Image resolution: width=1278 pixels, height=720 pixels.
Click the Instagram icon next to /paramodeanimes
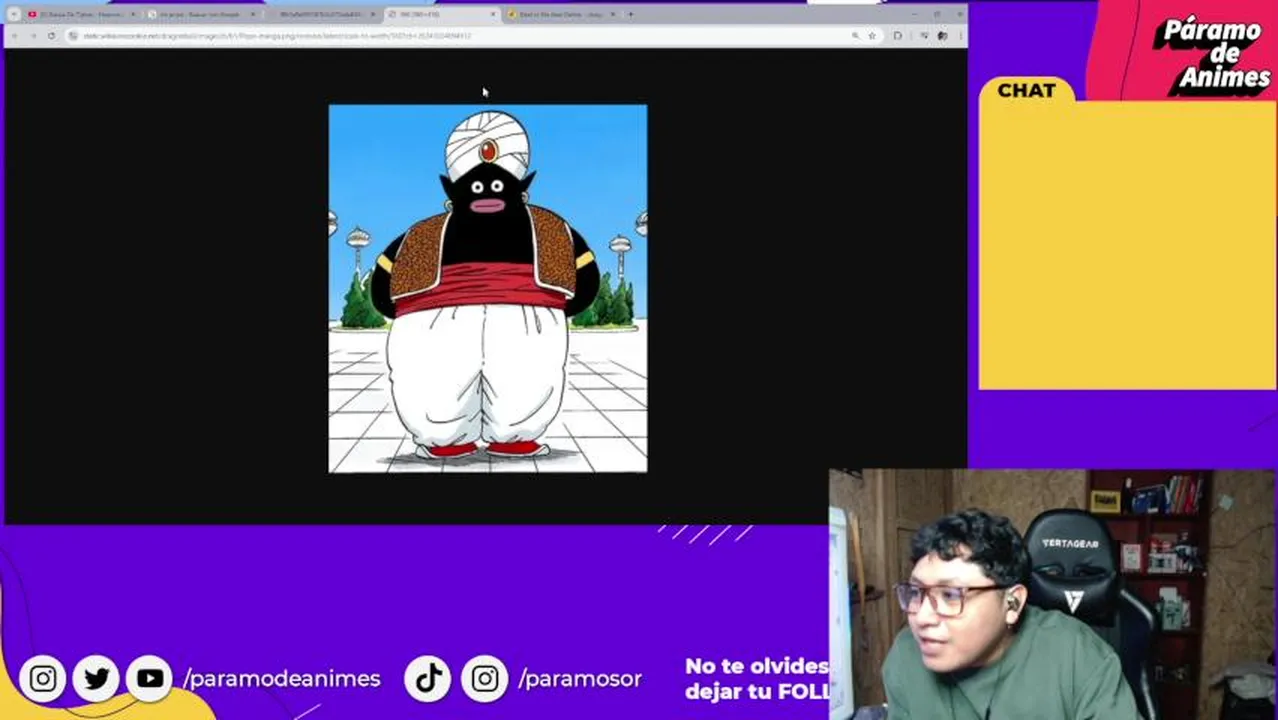click(x=43, y=679)
